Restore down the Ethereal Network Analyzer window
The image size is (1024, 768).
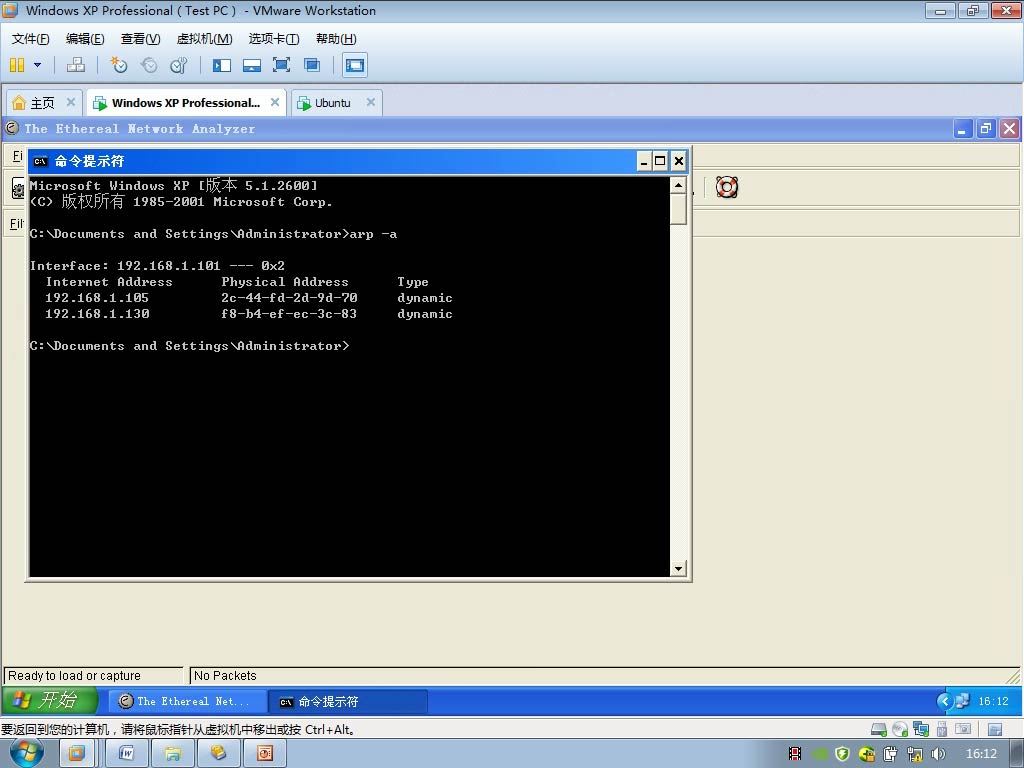click(985, 129)
